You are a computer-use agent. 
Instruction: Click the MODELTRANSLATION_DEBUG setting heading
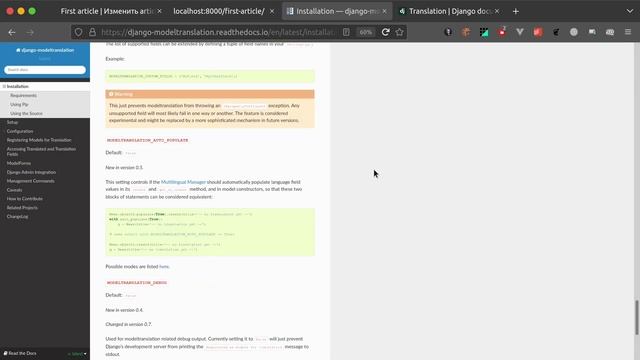(137, 283)
